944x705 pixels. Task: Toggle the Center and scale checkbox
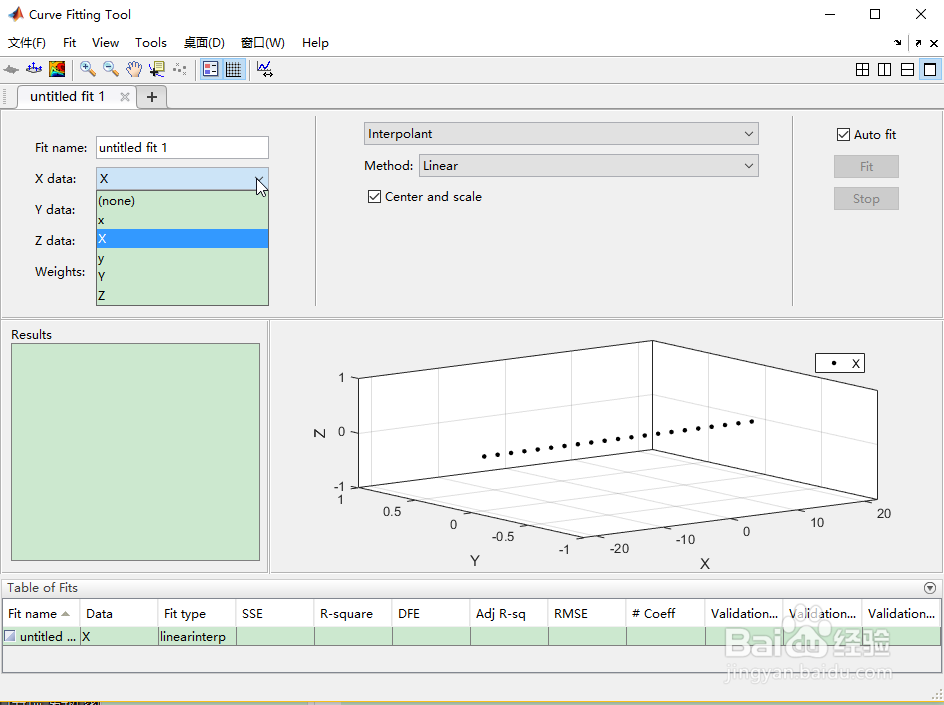[374, 197]
